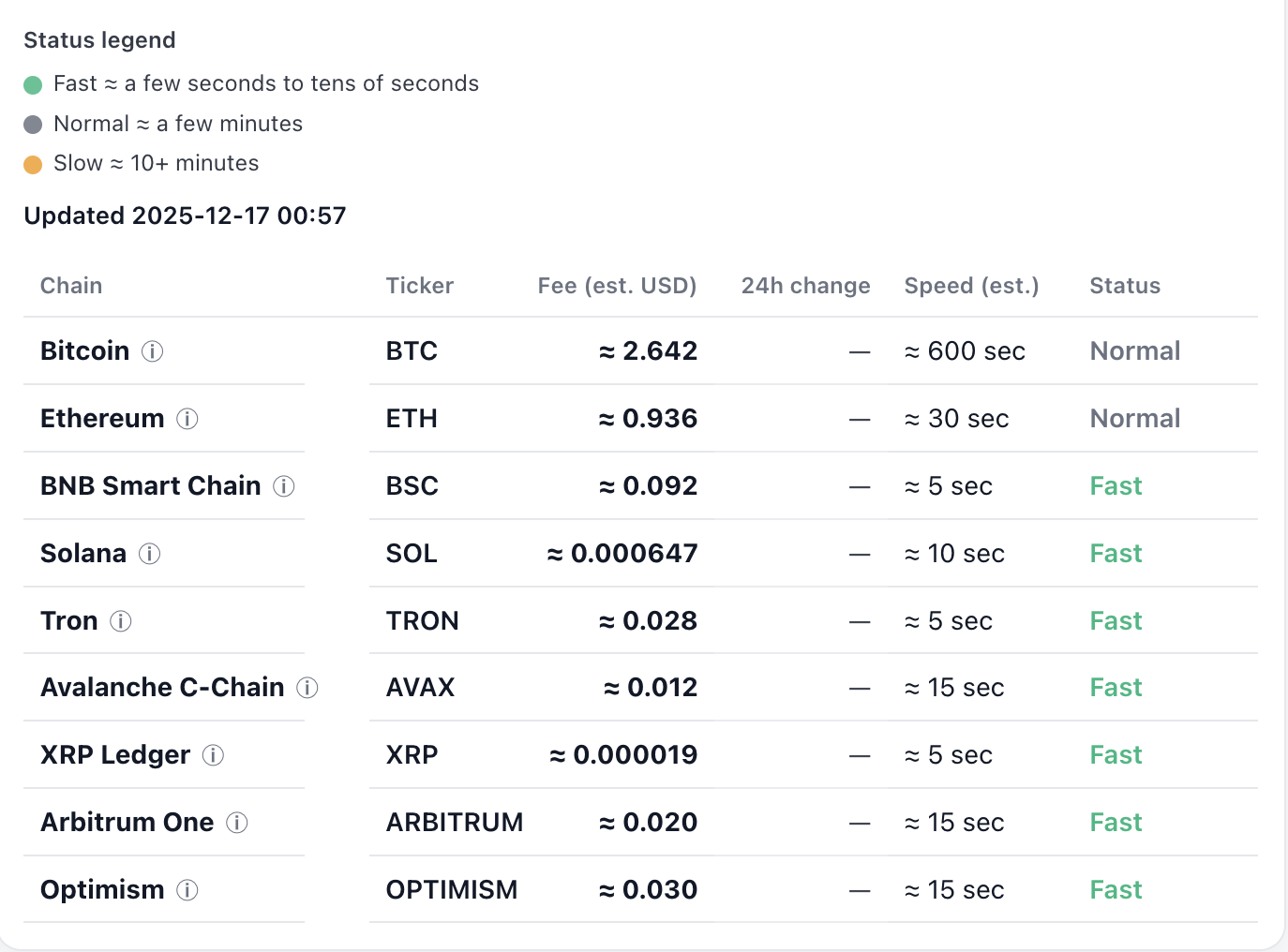Open the Tron info icon
Image resolution: width=1288 pixels, height=952 pixels.
click(x=120, y=621)
